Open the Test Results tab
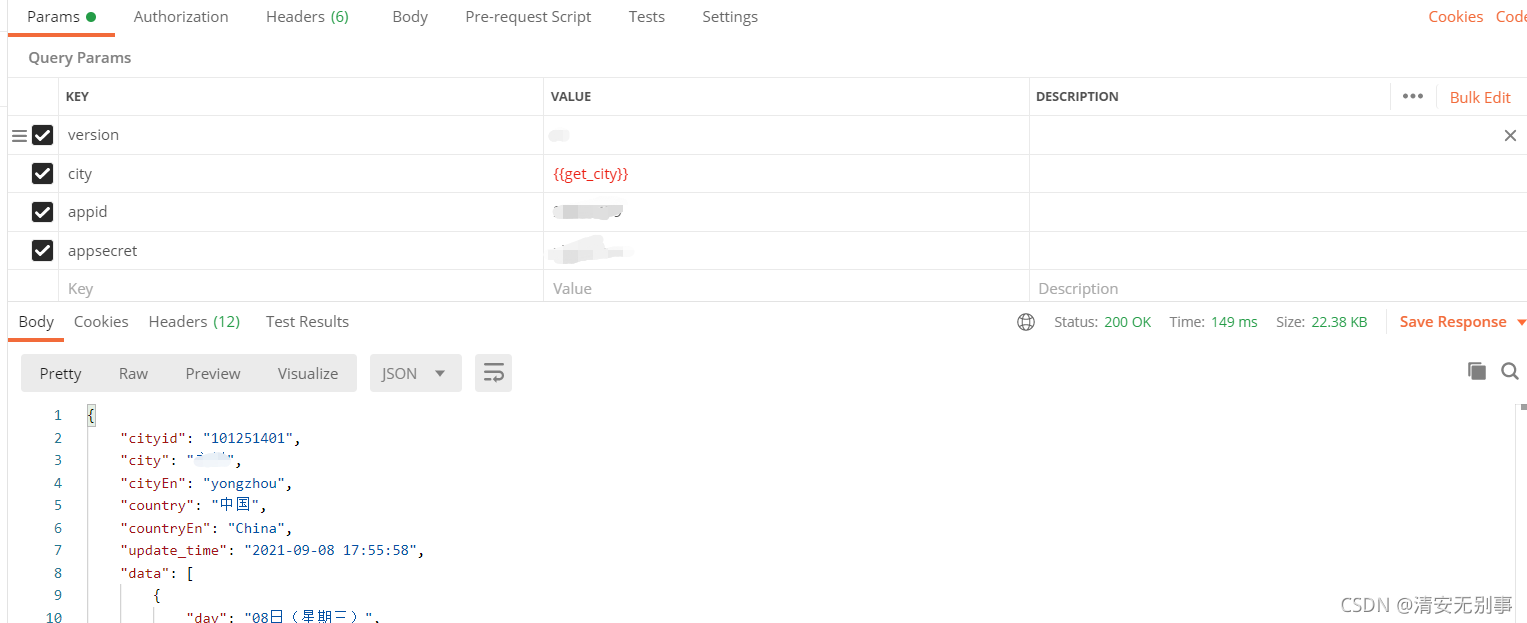The height and width of the screenshot is (623, 1527). [307, 322]
